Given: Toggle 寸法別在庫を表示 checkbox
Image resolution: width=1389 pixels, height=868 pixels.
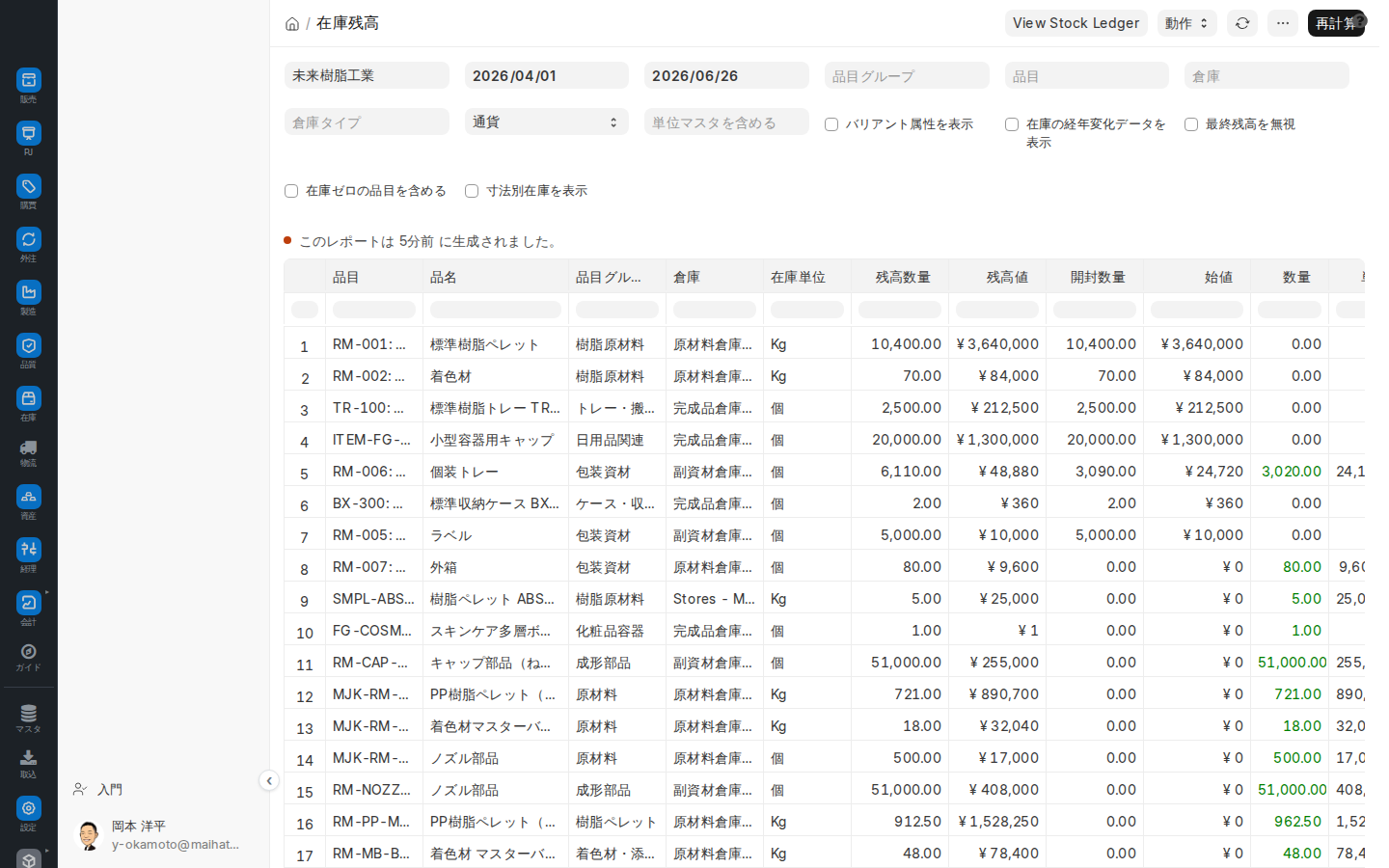Looking at the screenshot, I should coord(472,191).
